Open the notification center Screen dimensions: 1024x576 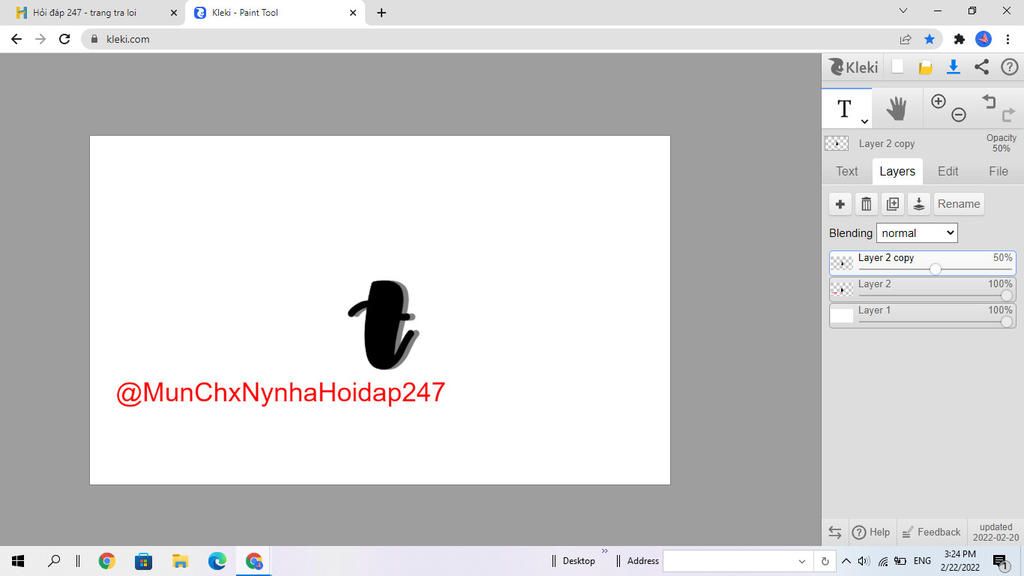(1000, 561)
